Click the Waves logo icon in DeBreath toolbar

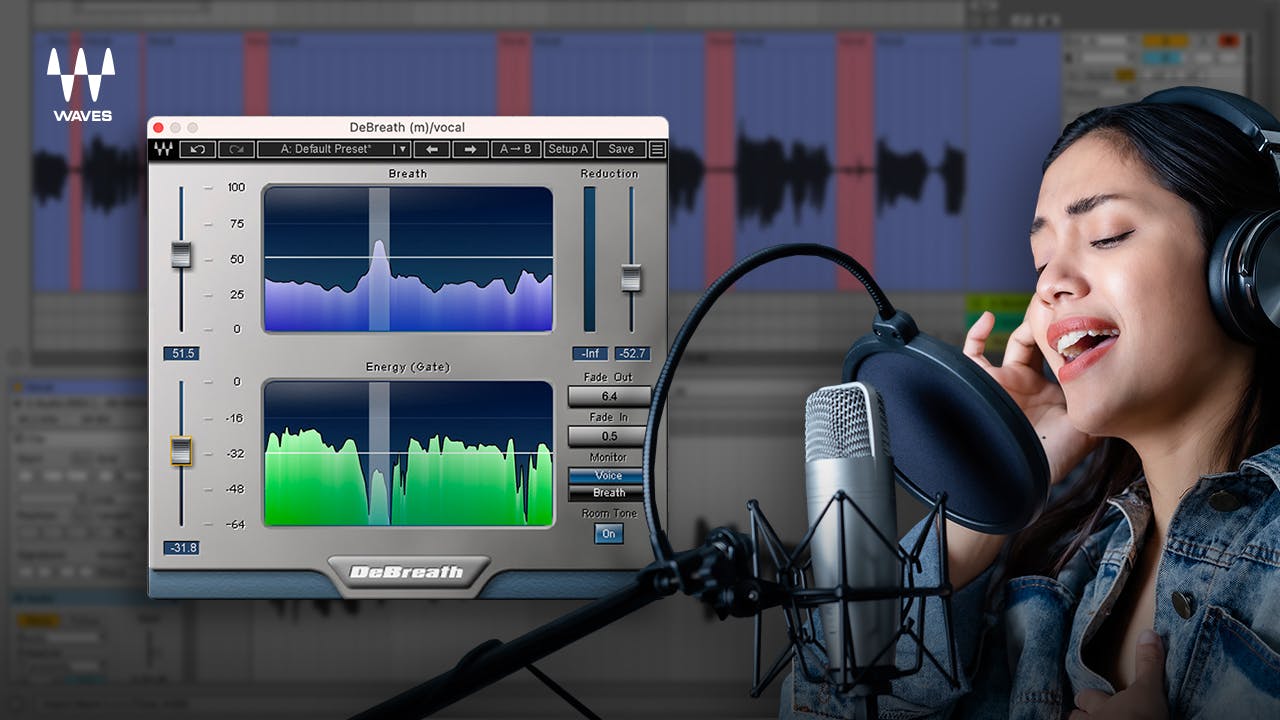pos(162,149)
